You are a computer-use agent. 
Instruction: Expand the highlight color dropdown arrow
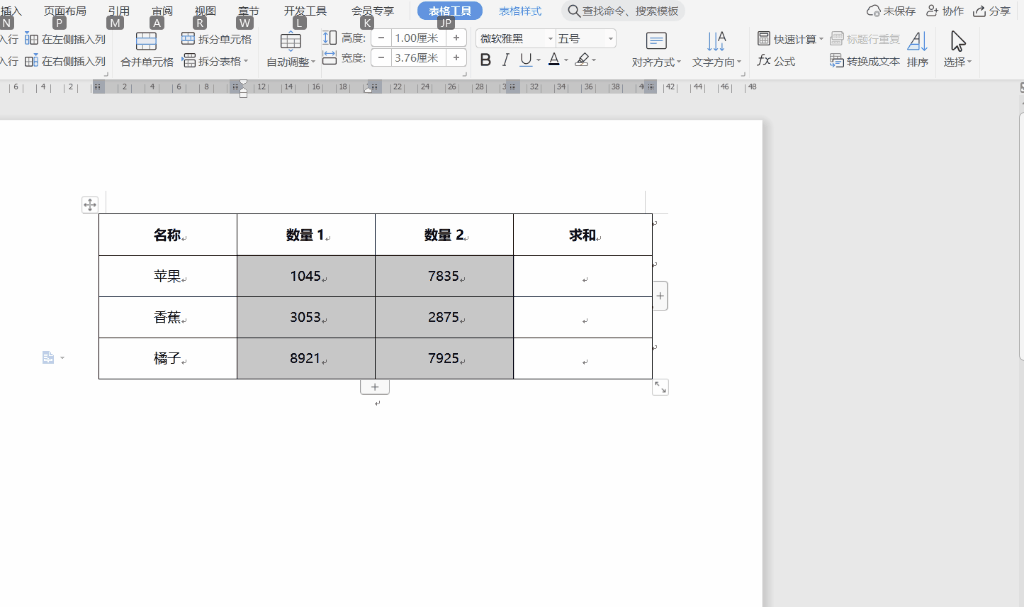click(x=594, y=61)
